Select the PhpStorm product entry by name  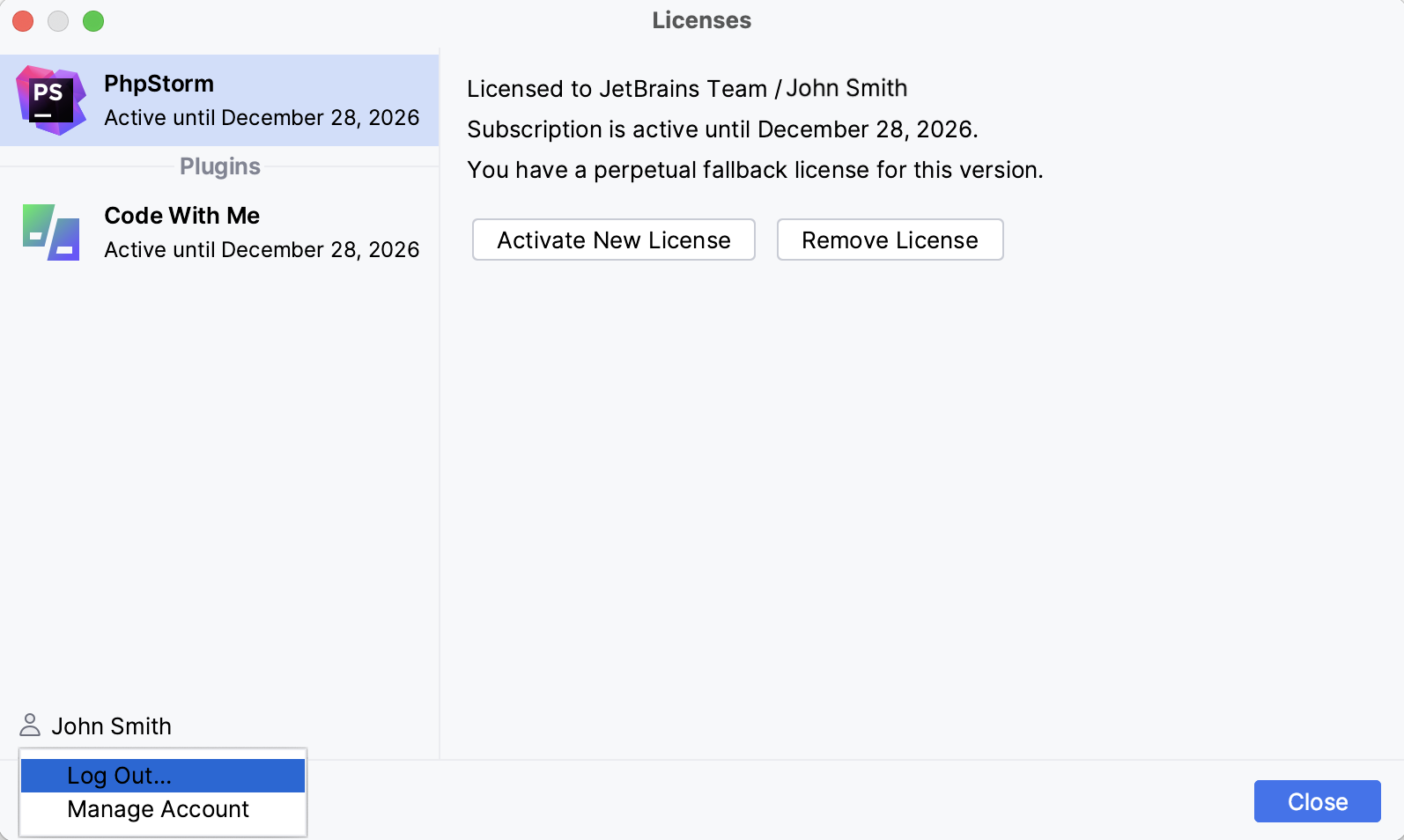tap(159, 84)
